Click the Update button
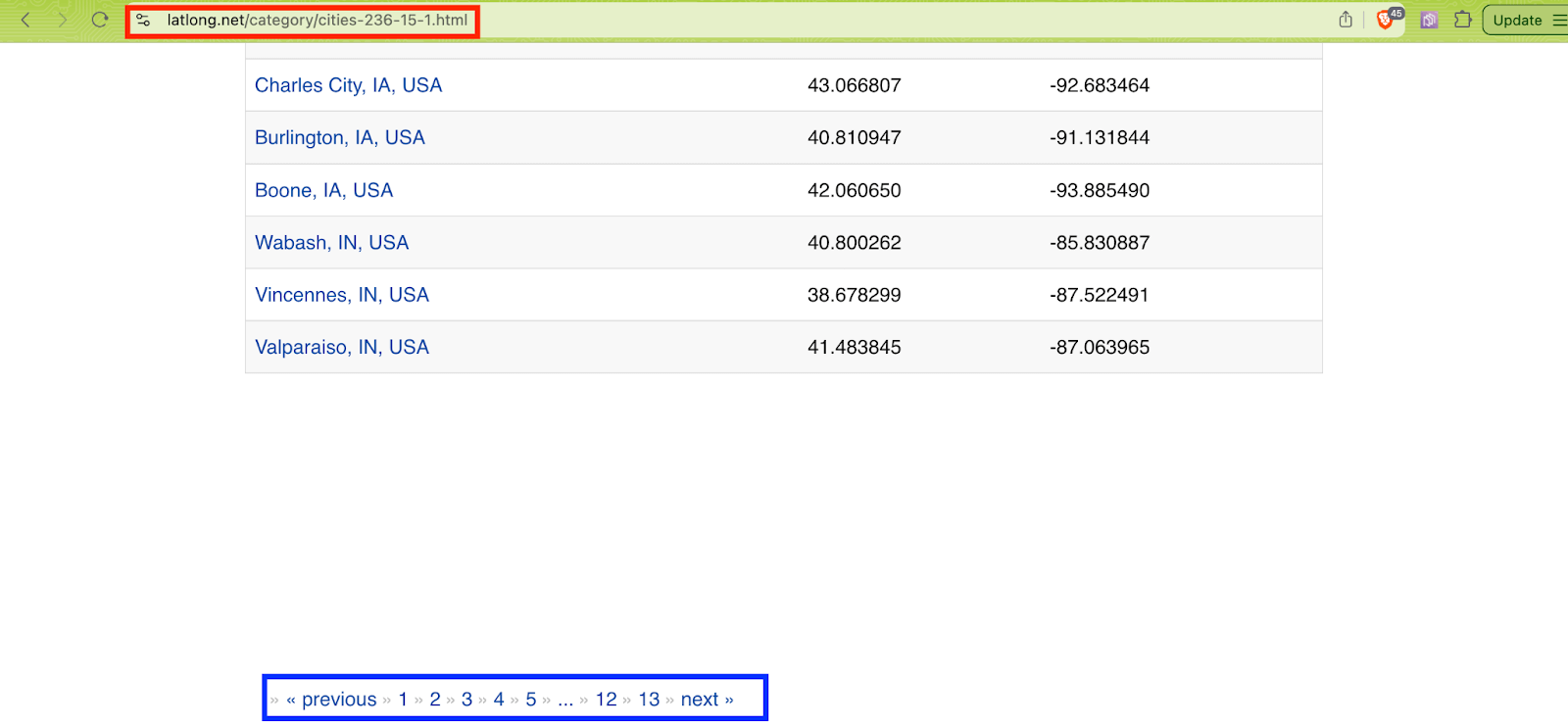The height and width of the screenshot is (728, 1568). (1517, 20)
